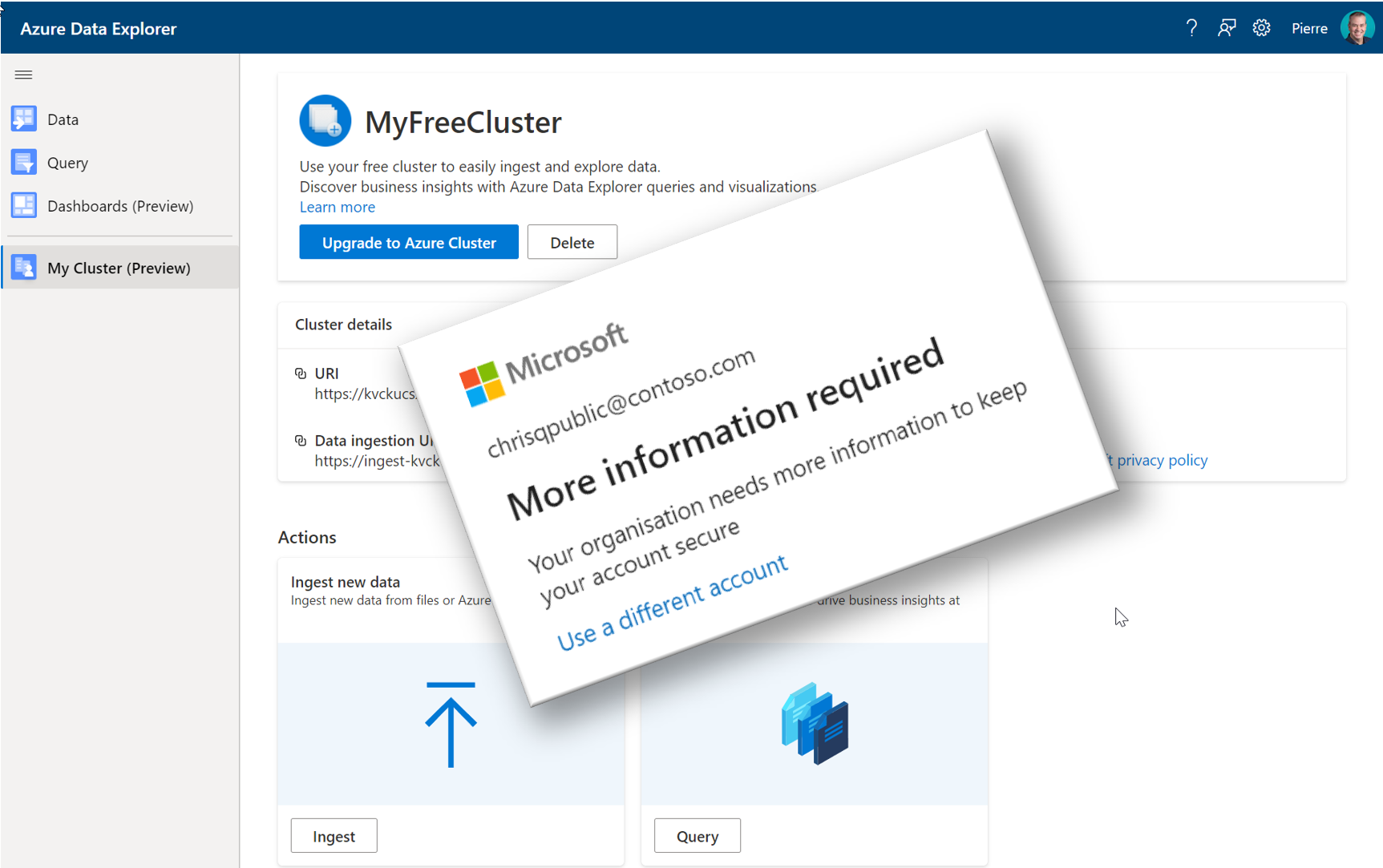
Task: Select My Cluster (Preview) menu item
Action: [x=120, y=267]
